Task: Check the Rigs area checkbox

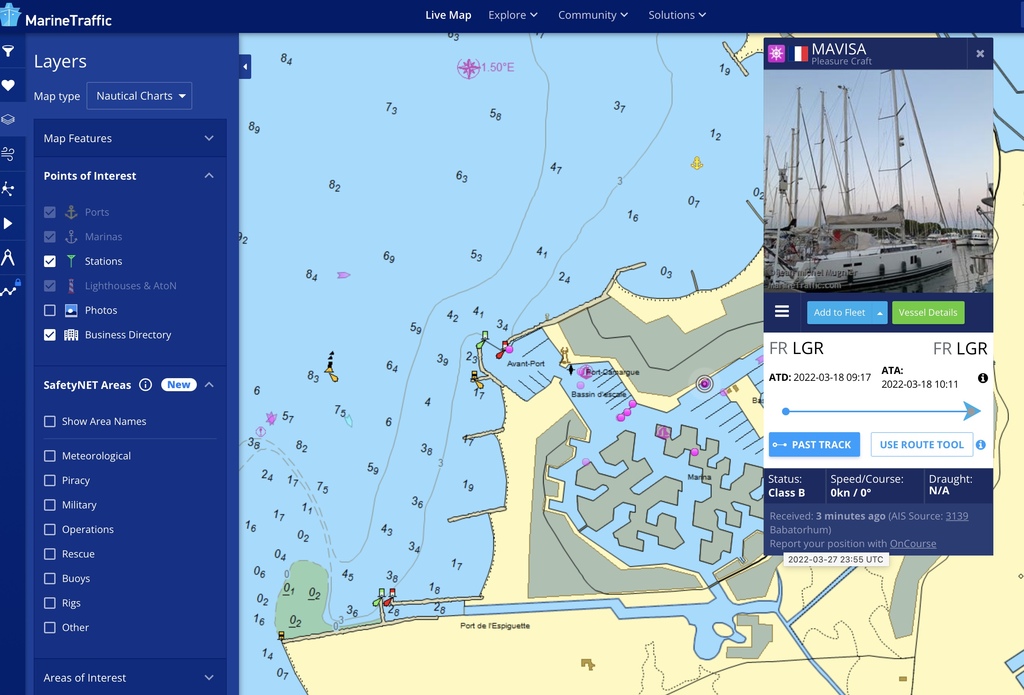Action: (x=50, y=603)
